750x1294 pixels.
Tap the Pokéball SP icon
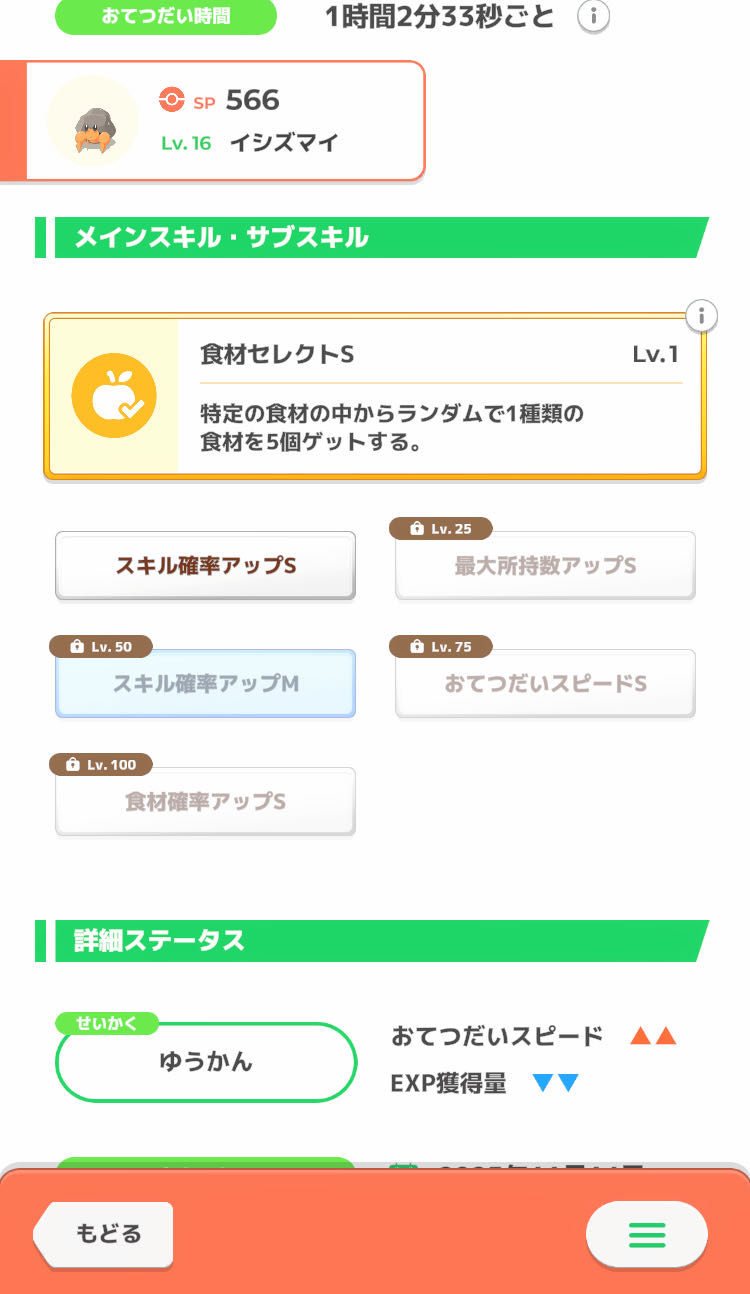coord(172,100)
